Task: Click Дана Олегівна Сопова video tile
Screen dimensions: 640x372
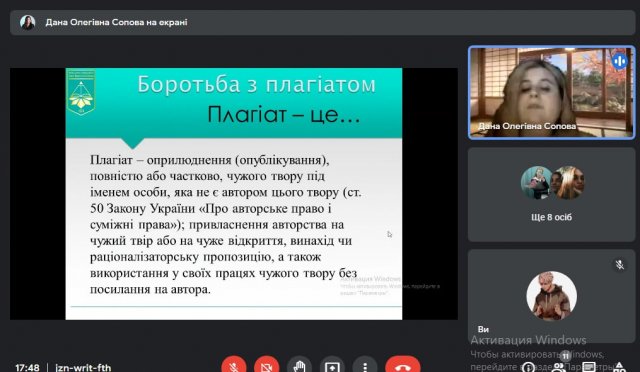Action: (x=551, y=93)
